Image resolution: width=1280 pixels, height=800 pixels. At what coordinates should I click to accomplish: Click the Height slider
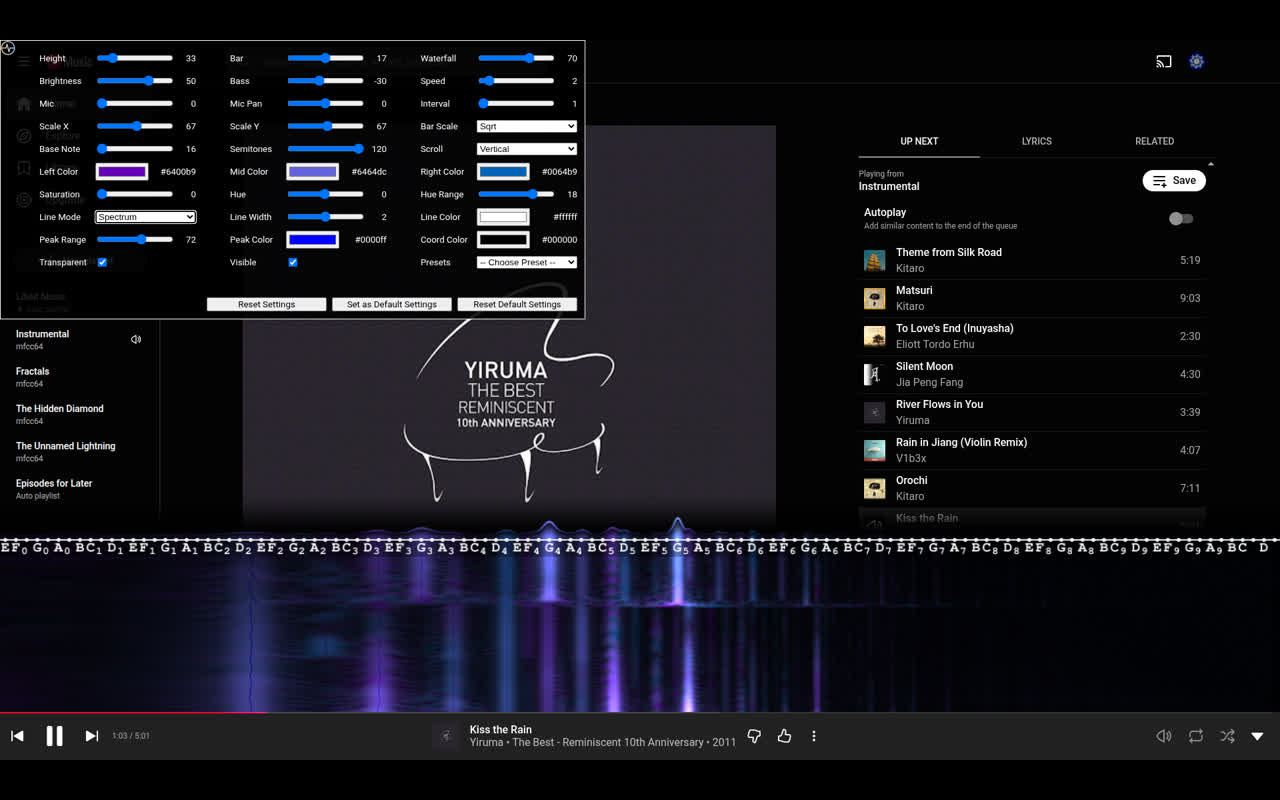coord(135,58)
